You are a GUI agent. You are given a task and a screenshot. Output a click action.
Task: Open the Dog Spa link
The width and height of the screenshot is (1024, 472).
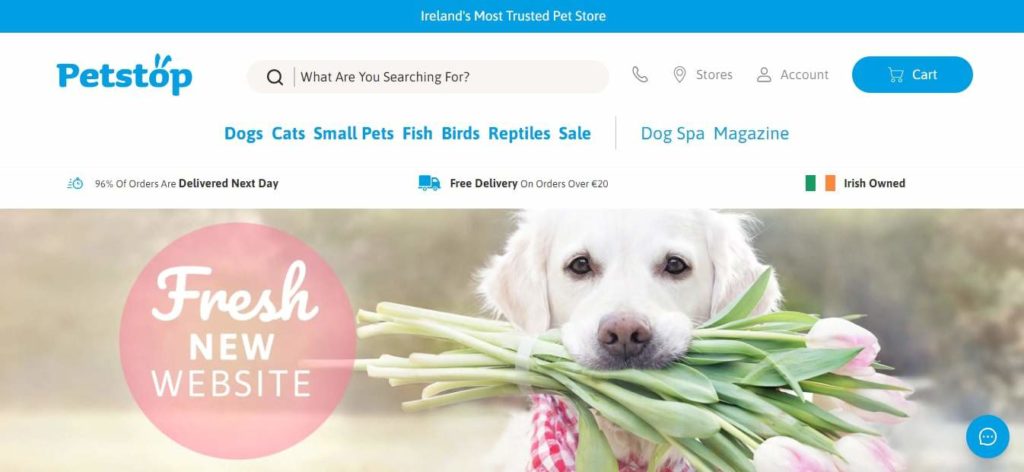click(x=673, y=134)
